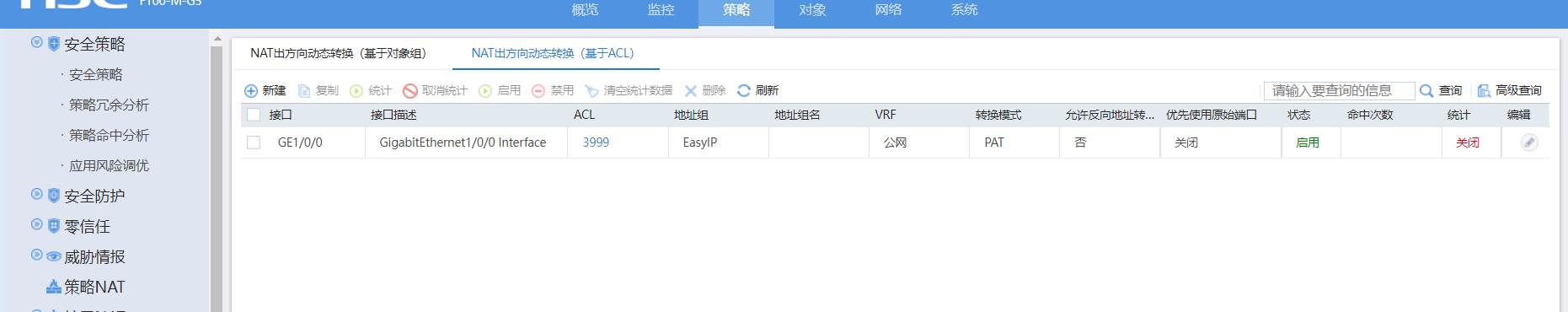Click the shield icon beside 安全策略

[x=54, y=44]
